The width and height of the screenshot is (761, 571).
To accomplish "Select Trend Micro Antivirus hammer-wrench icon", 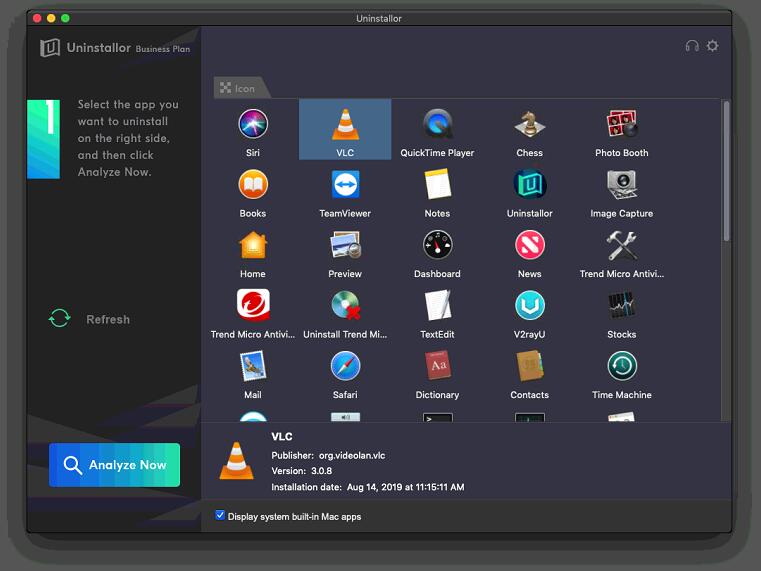I will pos(622,245).
